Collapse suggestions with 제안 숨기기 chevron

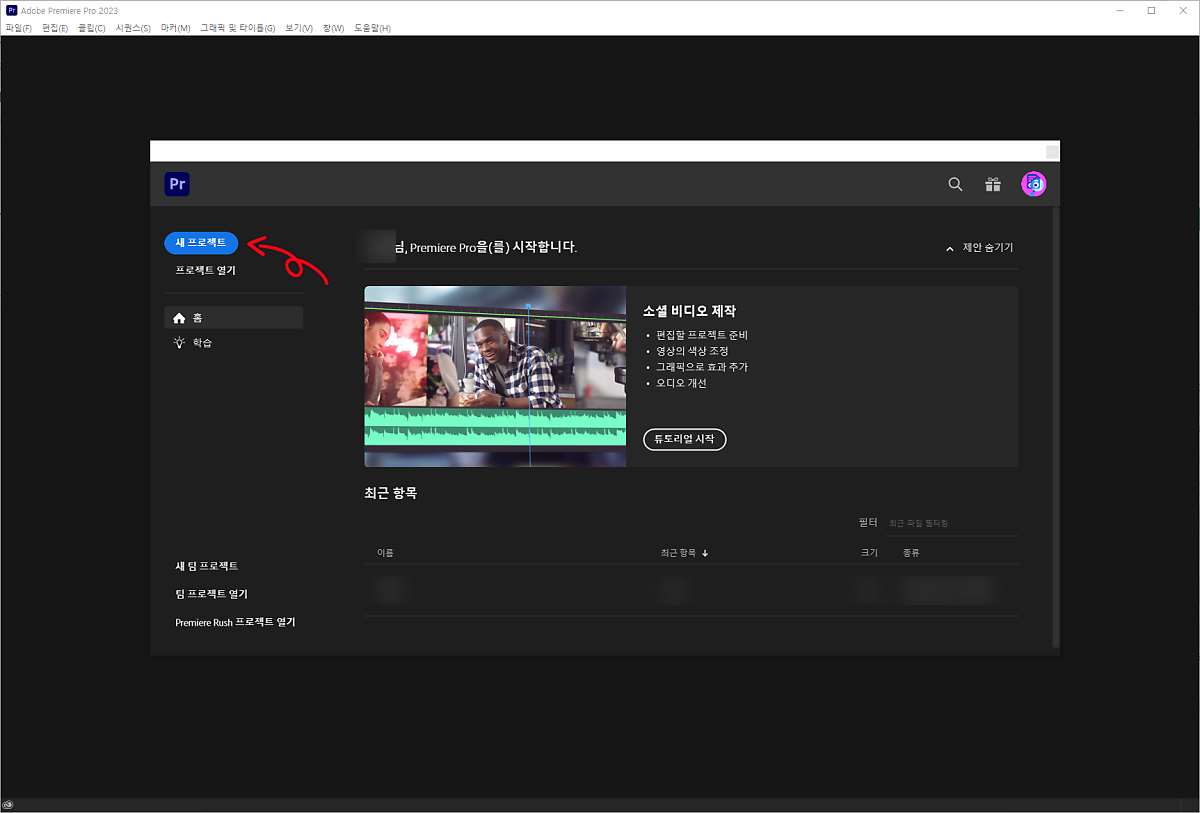pos(950,248)
